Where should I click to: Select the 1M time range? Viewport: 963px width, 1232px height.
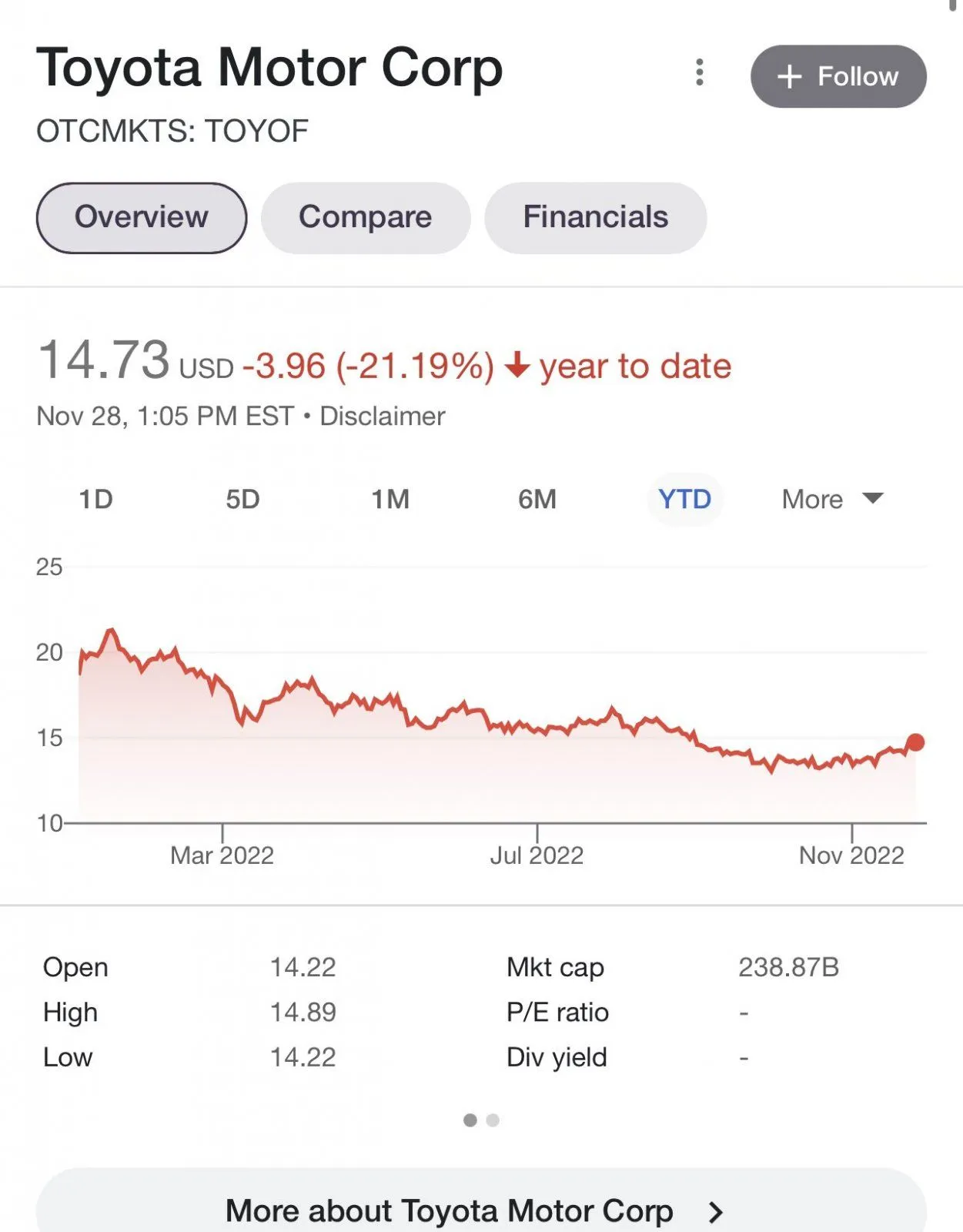click(390, 499)
